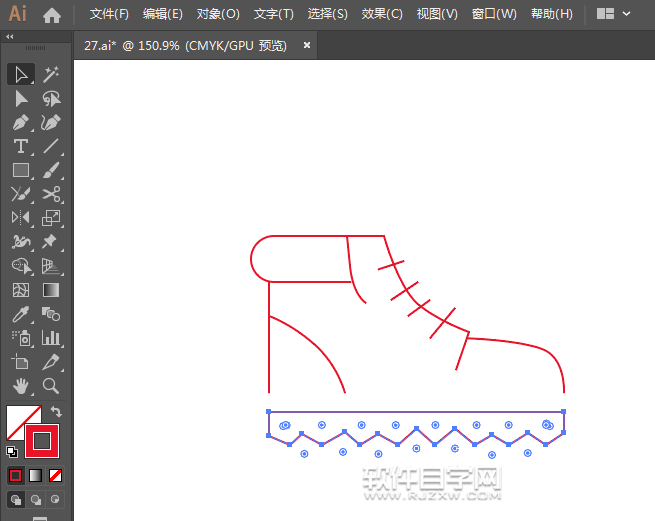Click the tools panel gripper handle
This screenshot has height=521, width=655.
[x=36, y=48]
